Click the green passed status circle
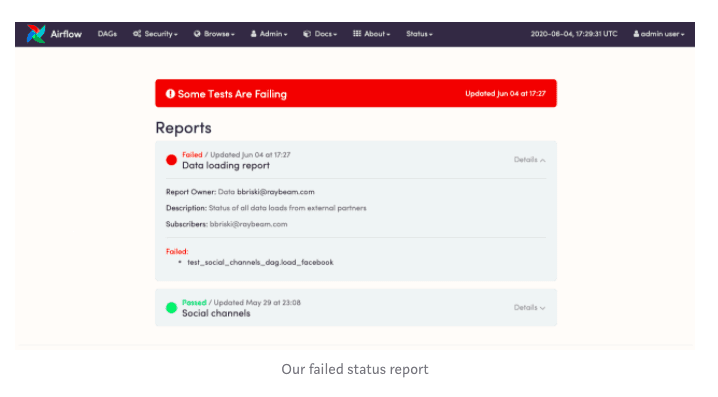The height and width of the screenshot is (397, 718). coord(171,308)
